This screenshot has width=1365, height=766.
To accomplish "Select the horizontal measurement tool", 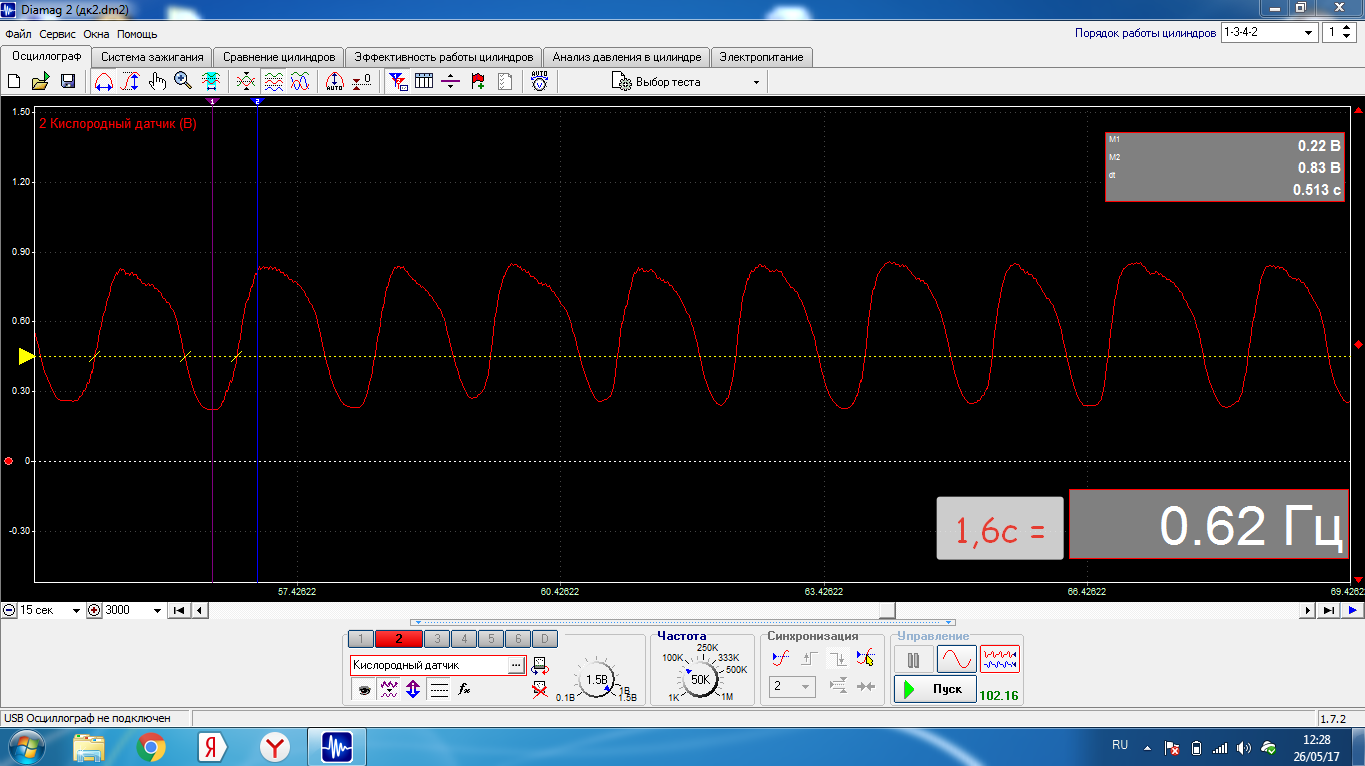I will pyautogui.click(x=104, y=82).
